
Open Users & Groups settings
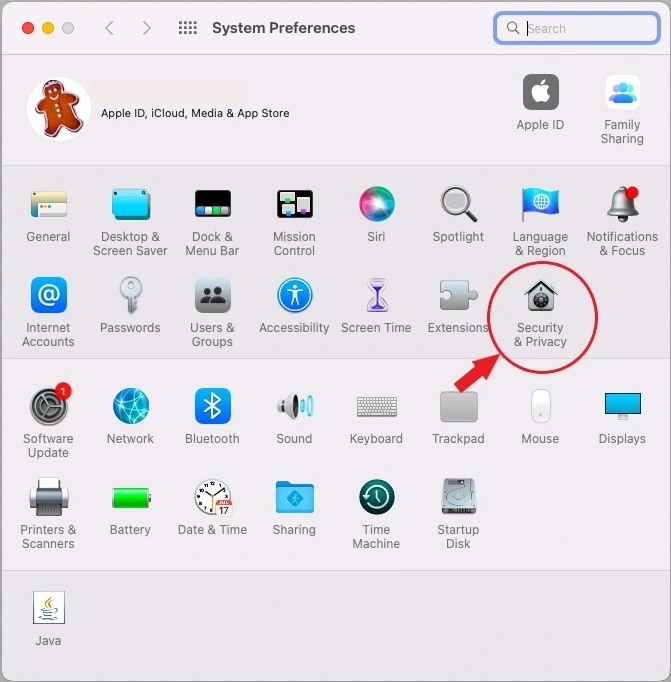[212, 295]
